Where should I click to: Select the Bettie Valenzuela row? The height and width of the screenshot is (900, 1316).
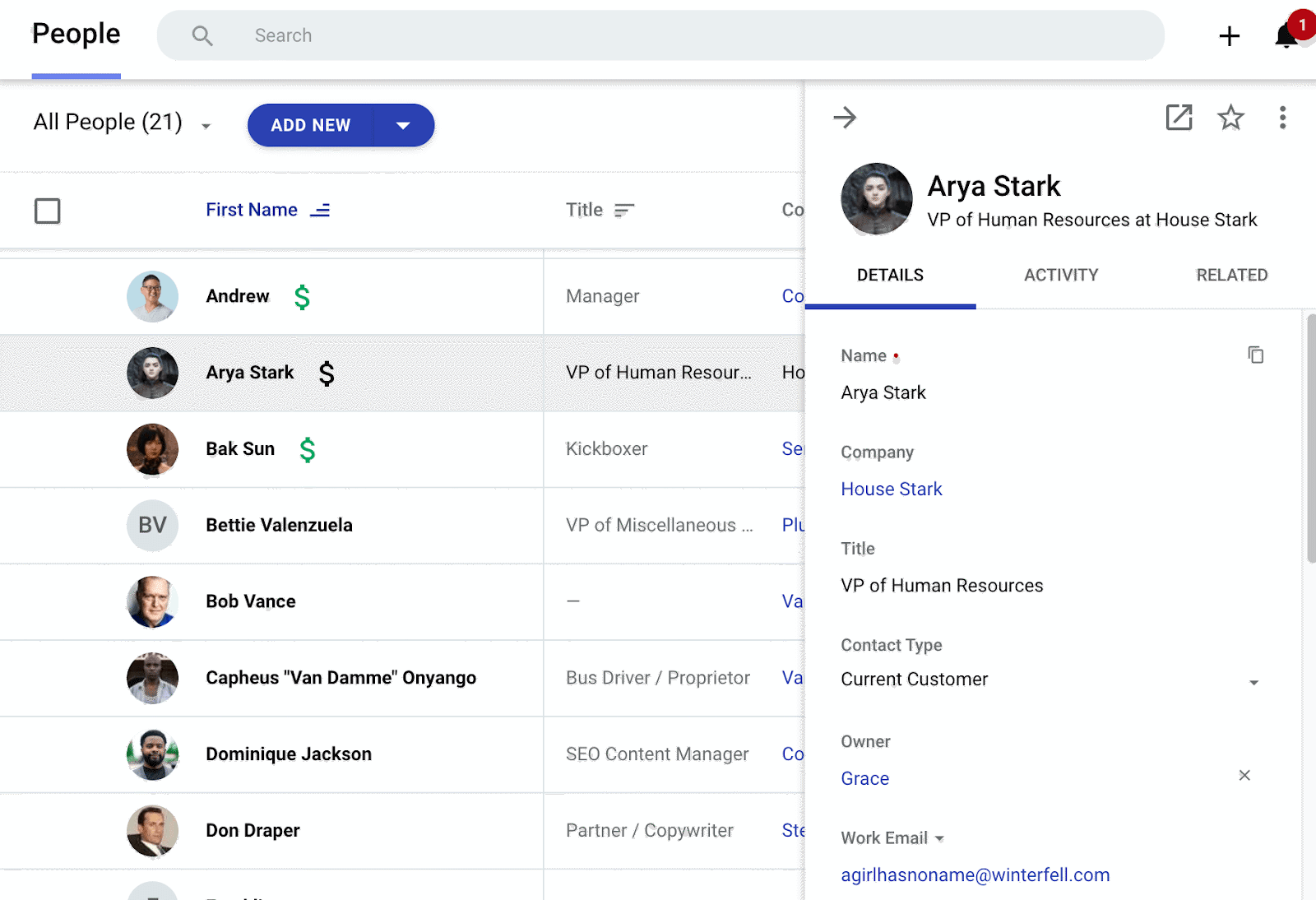(x=402, y=525)
